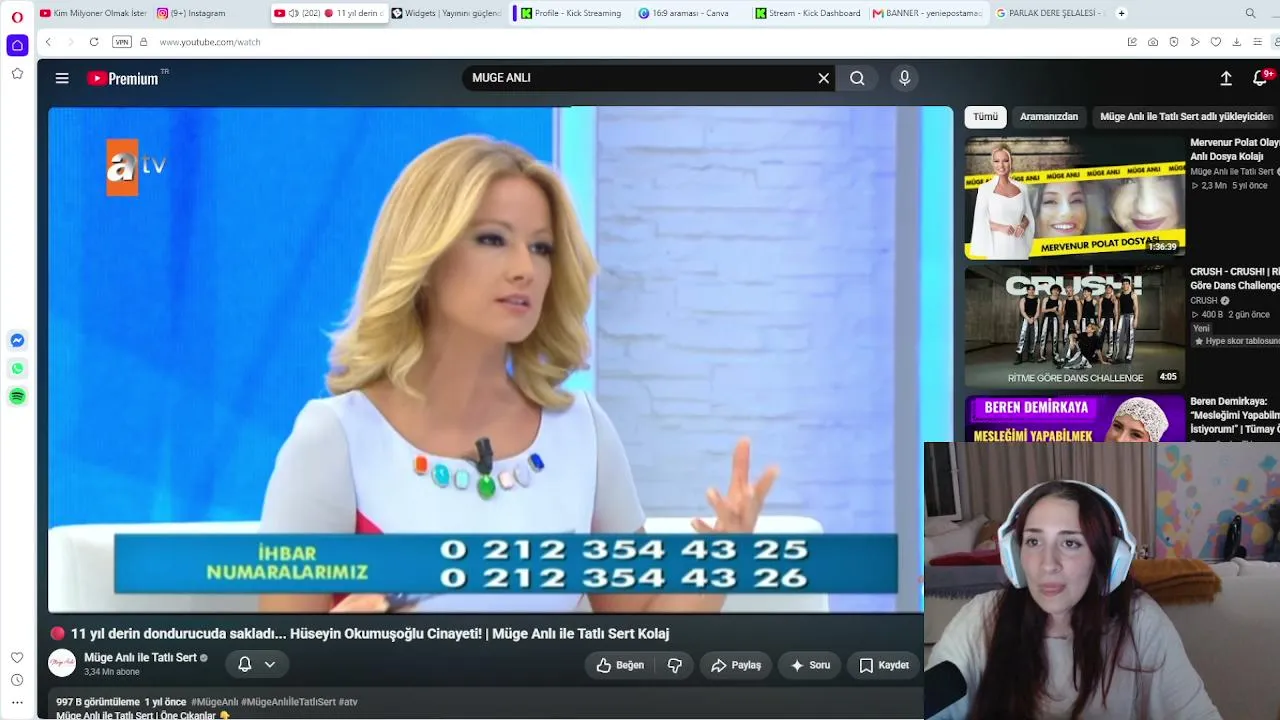Start voice search with the microphone
This screenshot has height=720, width=1280.
[904, 78]
